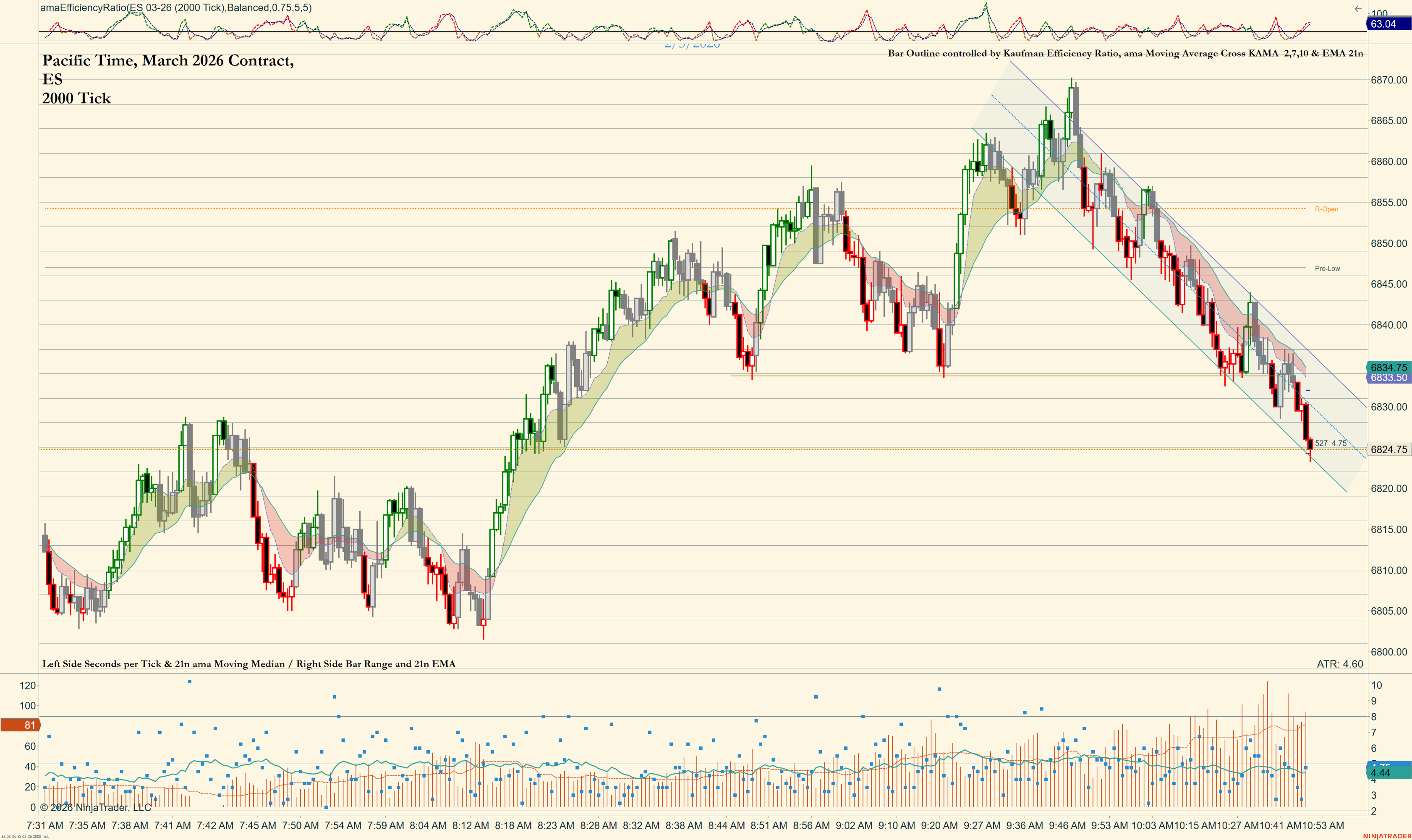The image size is (1412, 840).
Task: Select the "Pacific Time, March 2026 Contract," title text
Action: pos(168,60)
